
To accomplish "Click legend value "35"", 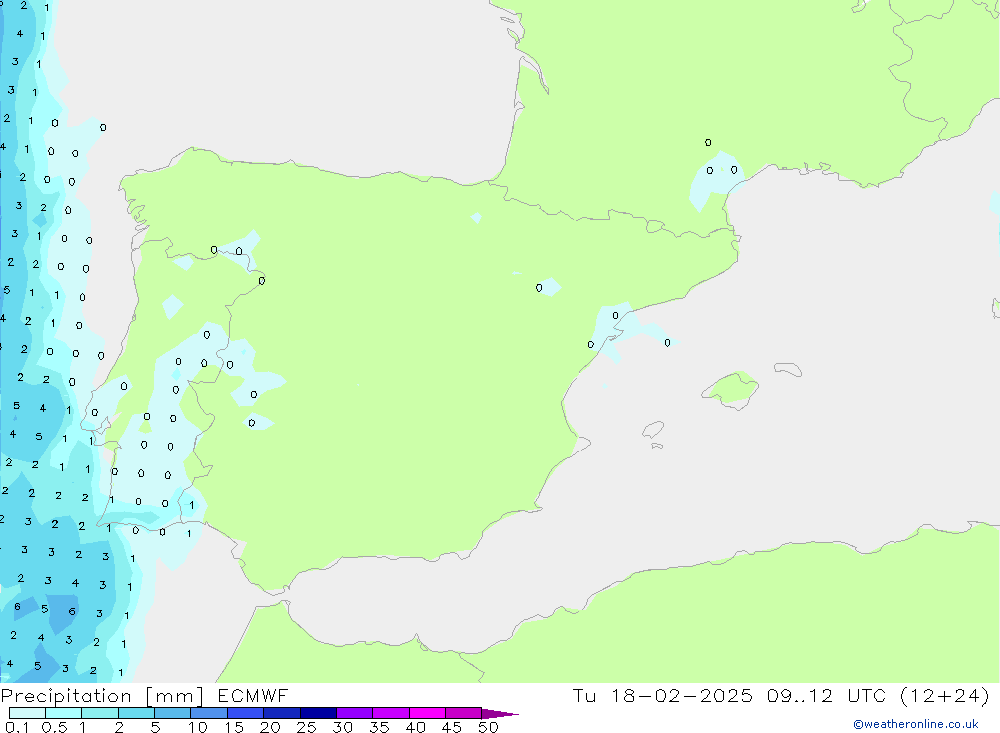I will click(379, 727).
